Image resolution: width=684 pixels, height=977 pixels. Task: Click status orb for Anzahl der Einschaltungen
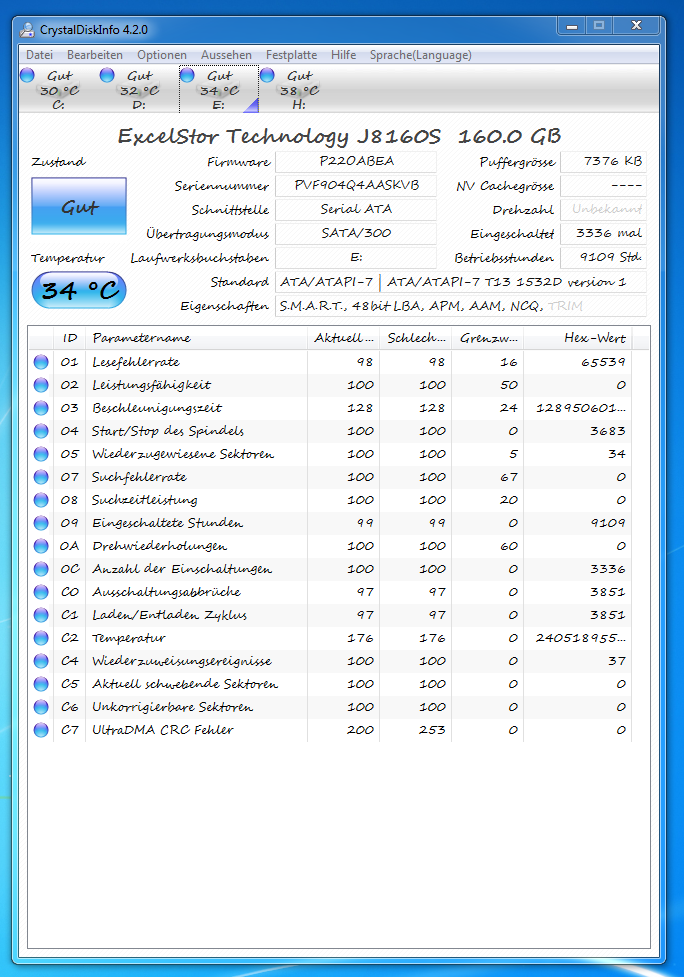(x=41, y=570)
